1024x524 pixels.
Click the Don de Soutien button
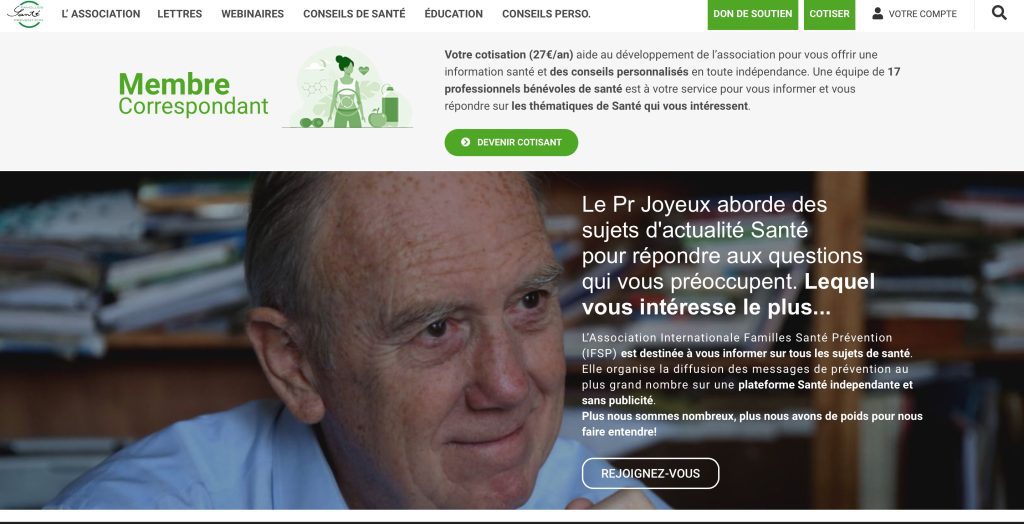tap(752, 14)
